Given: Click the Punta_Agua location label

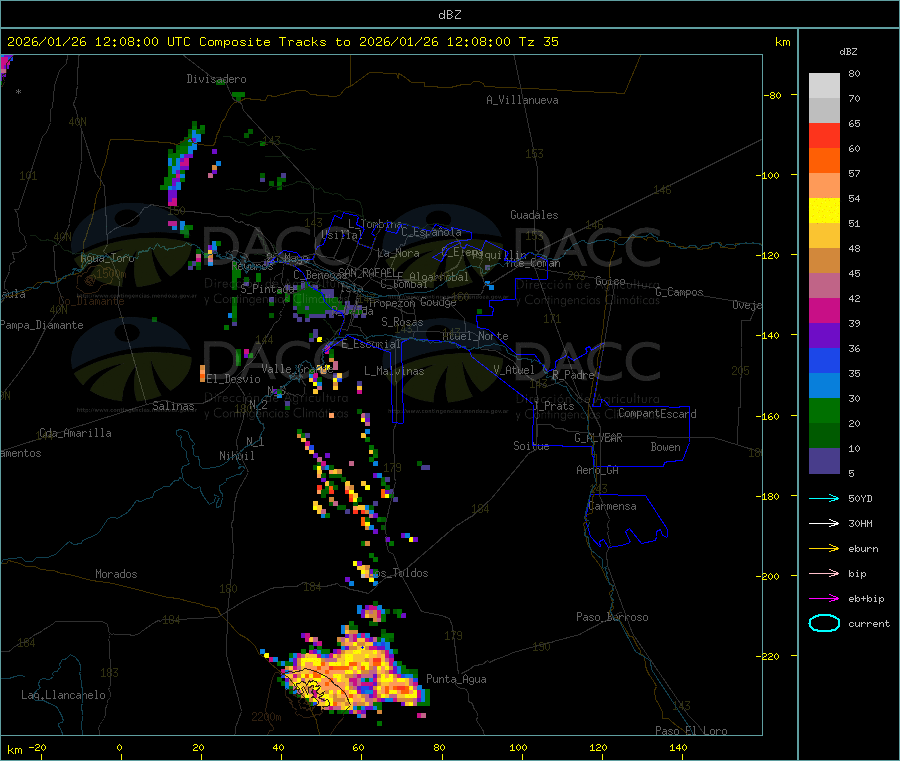Looking at the screenshot, I should coord(456,679).
